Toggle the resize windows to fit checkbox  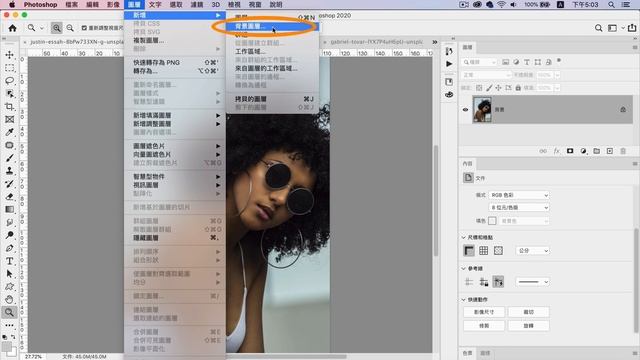click(x=84, y=28)
